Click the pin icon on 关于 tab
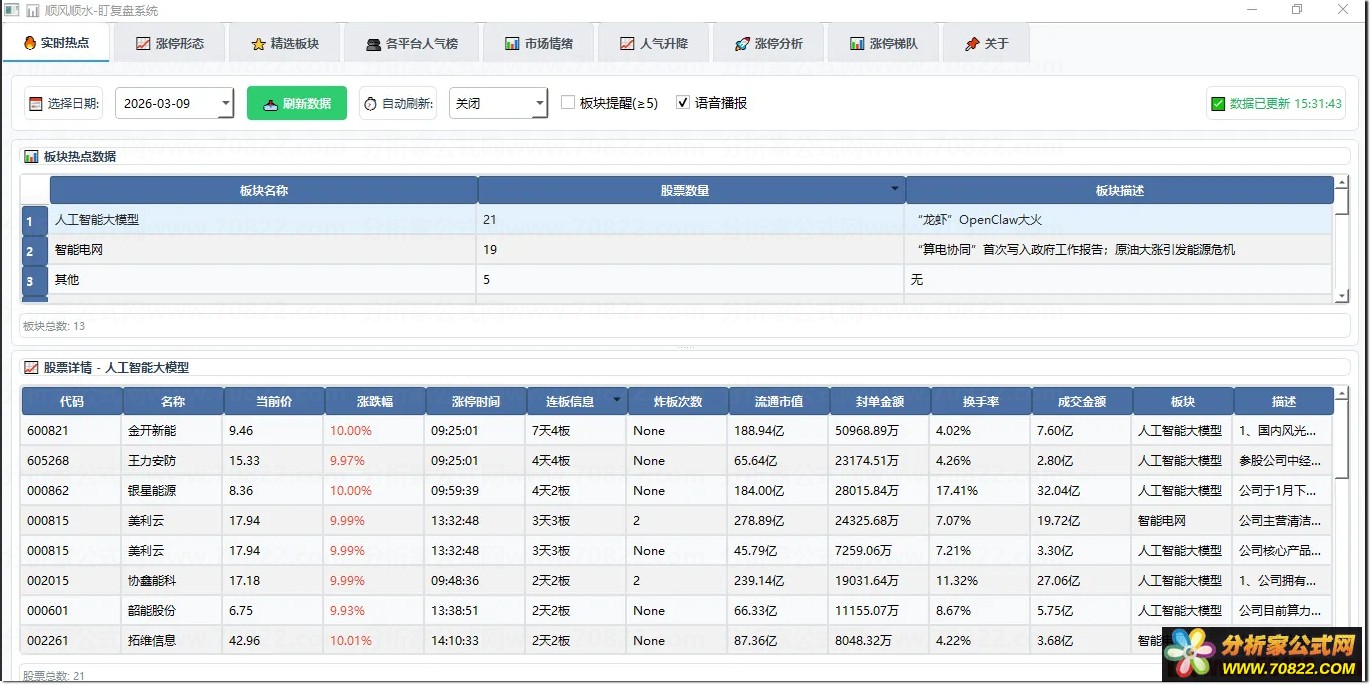Image resolution: width=1372 pixels, height=685 pixels. click(972, 44)
